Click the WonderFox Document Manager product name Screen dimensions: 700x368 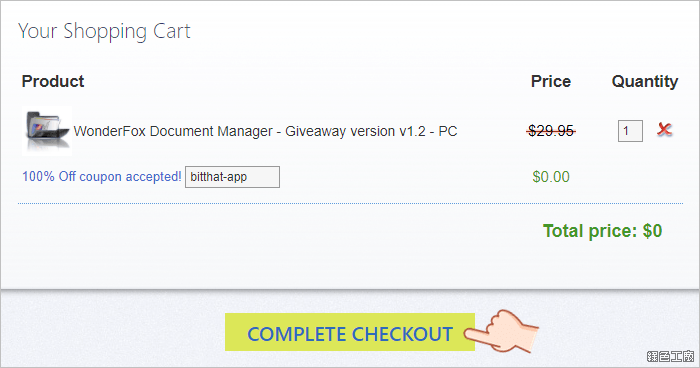(265, 131)
